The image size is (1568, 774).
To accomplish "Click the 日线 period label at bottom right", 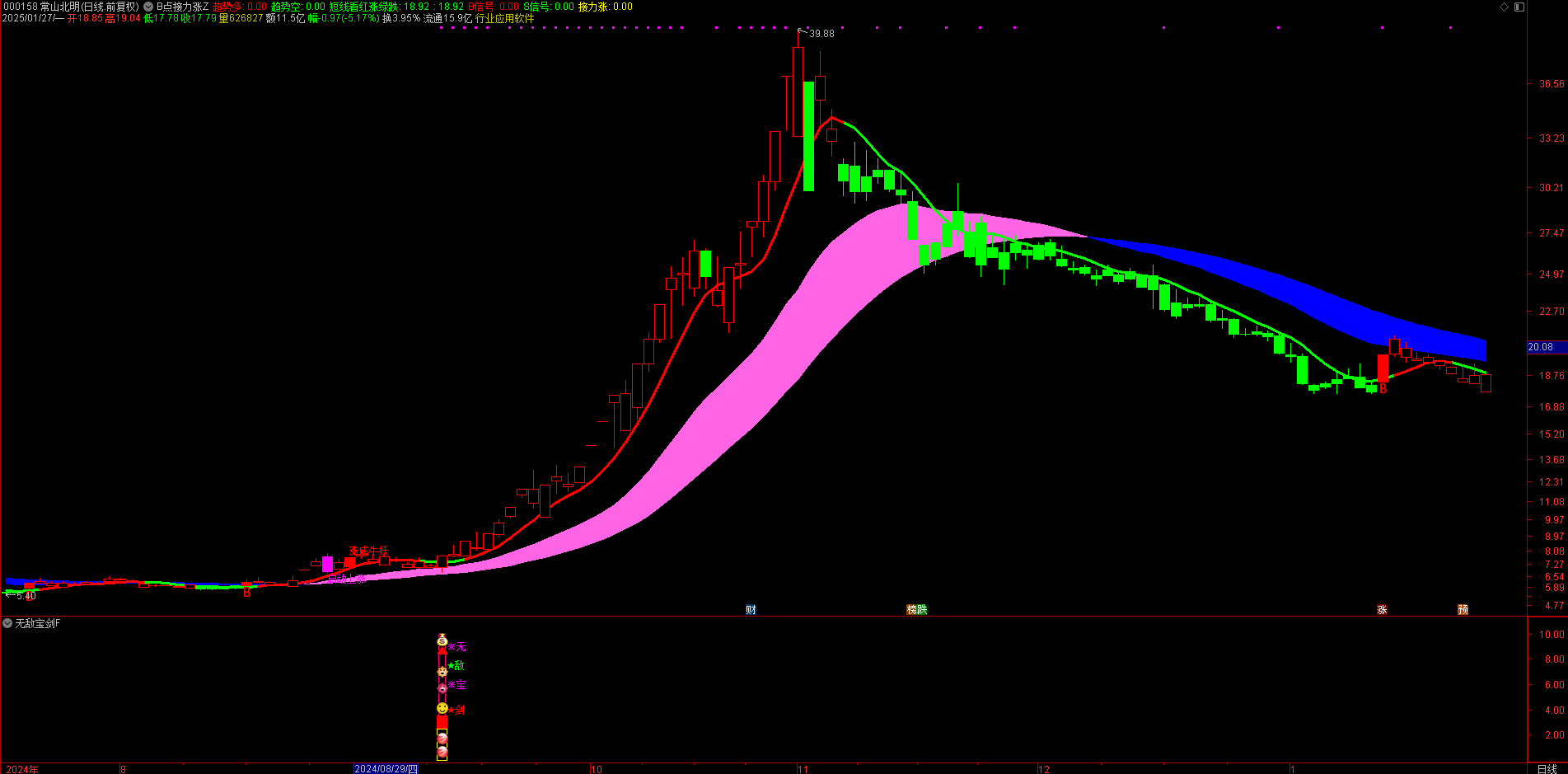I will point(1547,769).
